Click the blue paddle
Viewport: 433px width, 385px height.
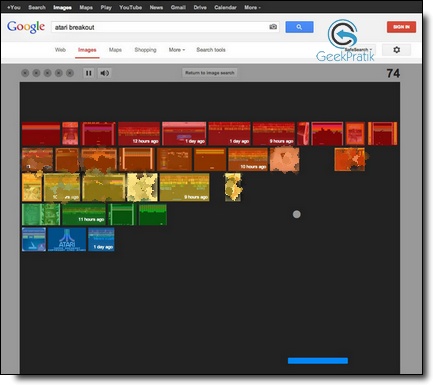coord(318,361)
